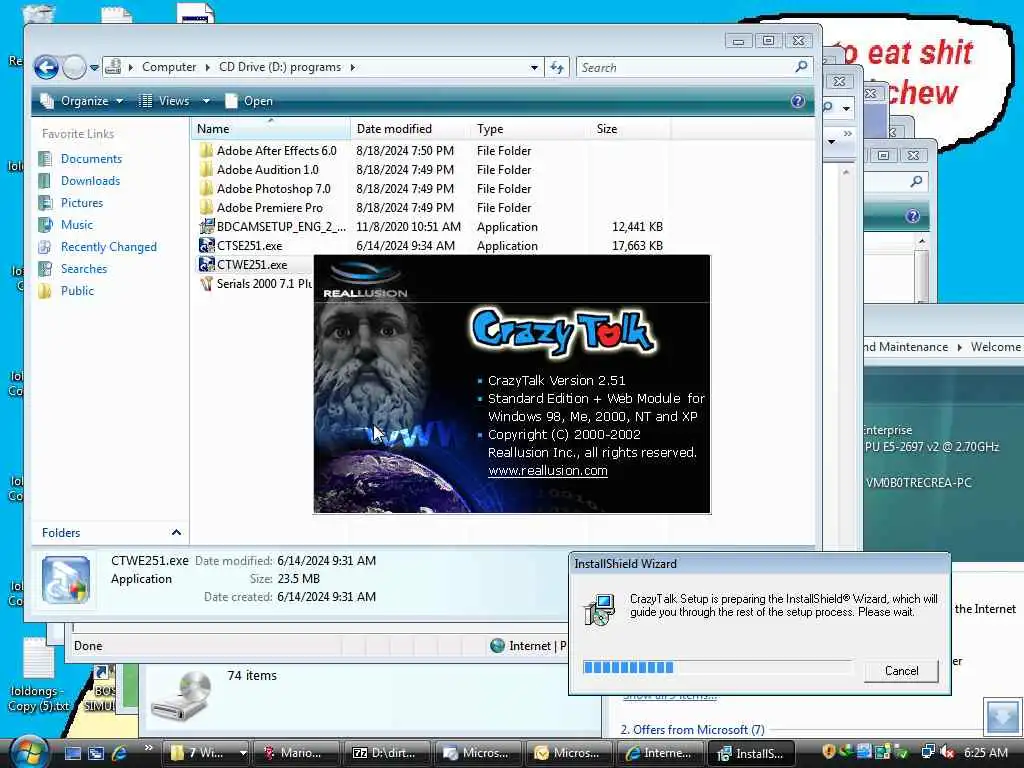The width and height of the screenshot is (1024, 768).
Task: Expand the Folders pane chevron
Action: [176, 533]
